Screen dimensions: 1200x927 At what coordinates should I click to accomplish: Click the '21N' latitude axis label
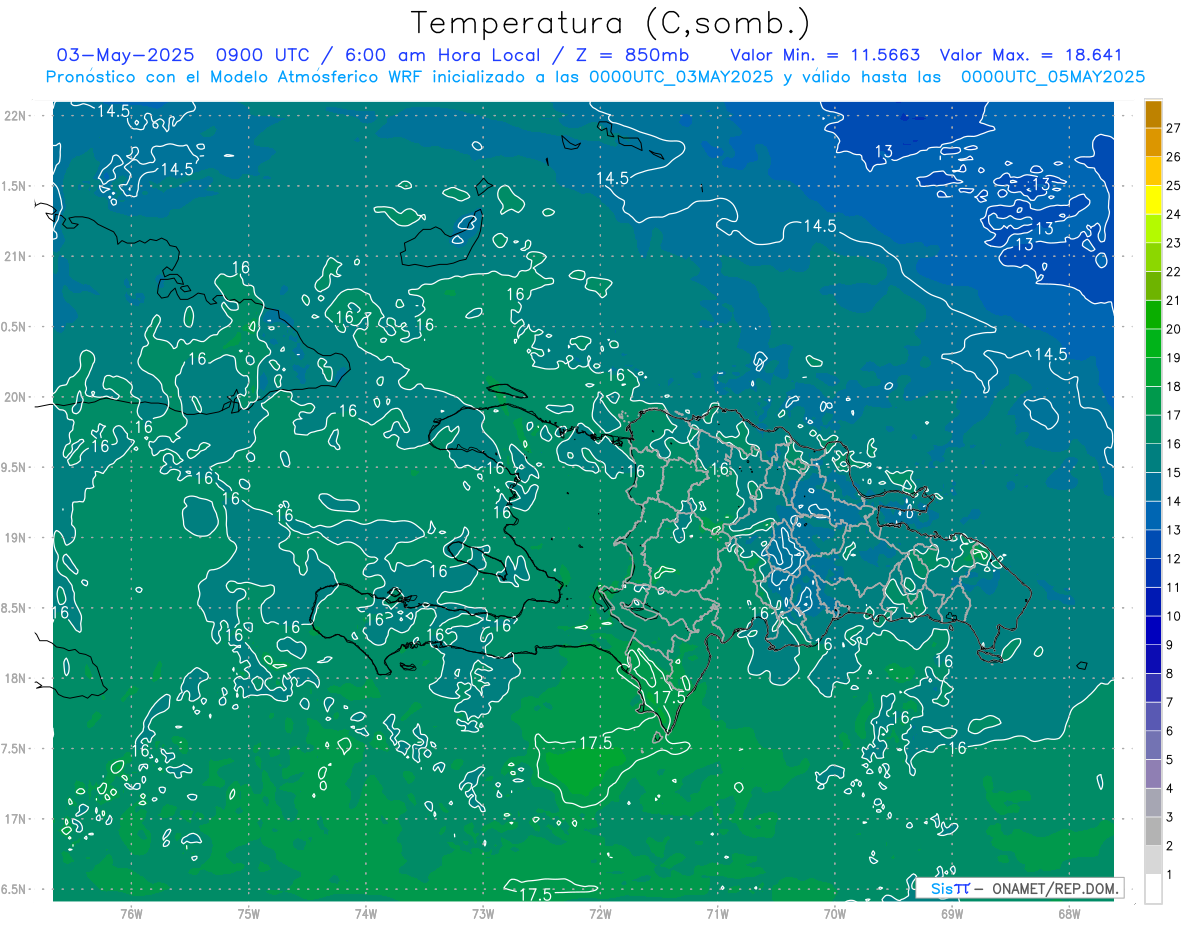pos(17,256)
